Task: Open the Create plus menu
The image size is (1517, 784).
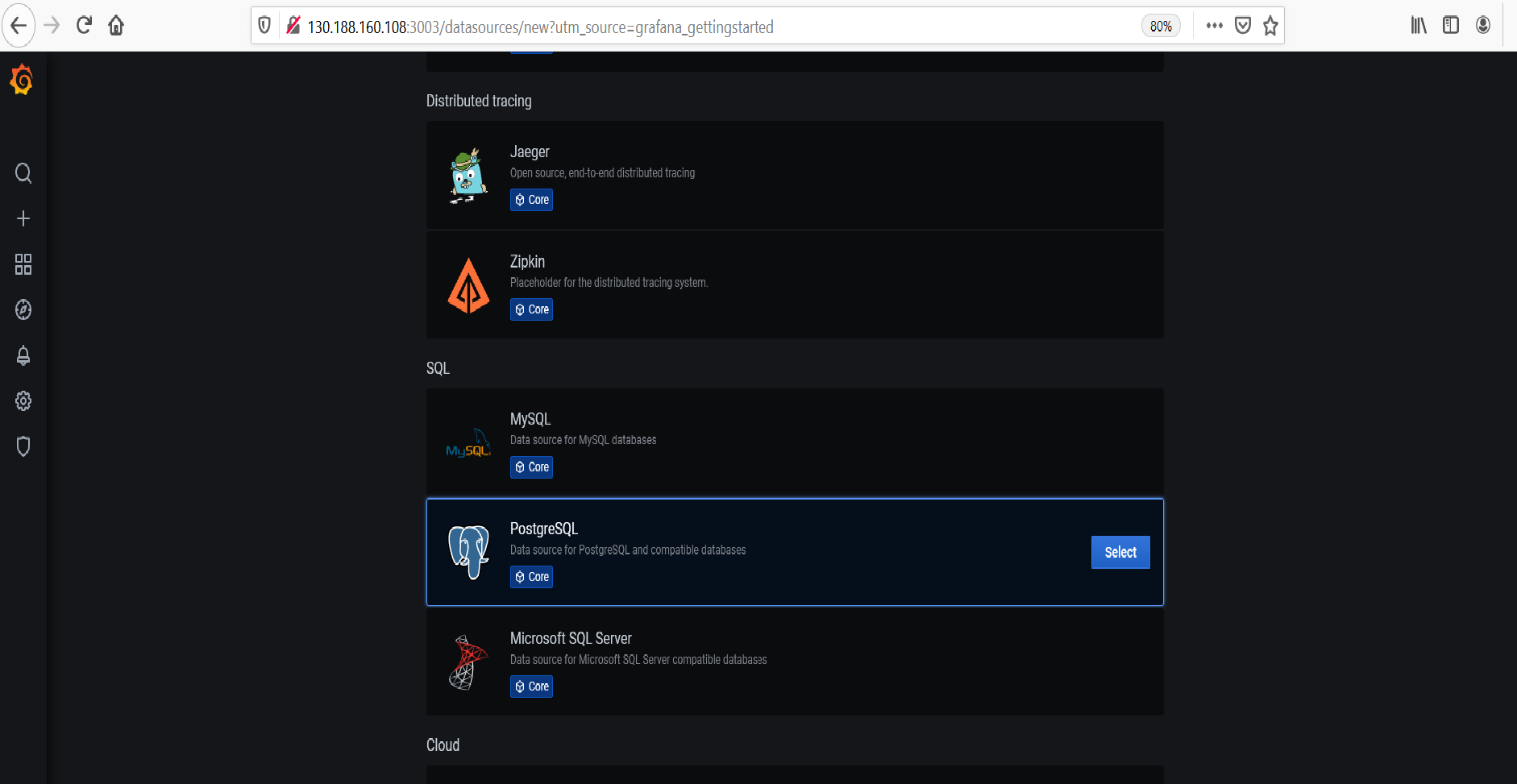Action: coord(23,218)
